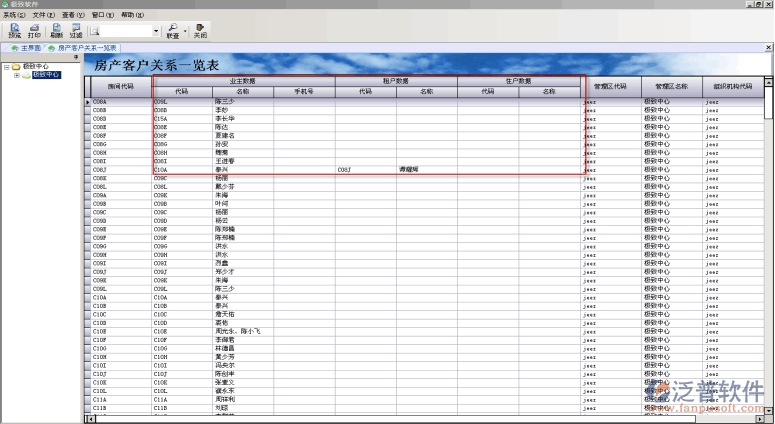This screenshot has width=775, height=424.
Task: Collapse the root 极致中心 tree node
Action: point(6,67)
